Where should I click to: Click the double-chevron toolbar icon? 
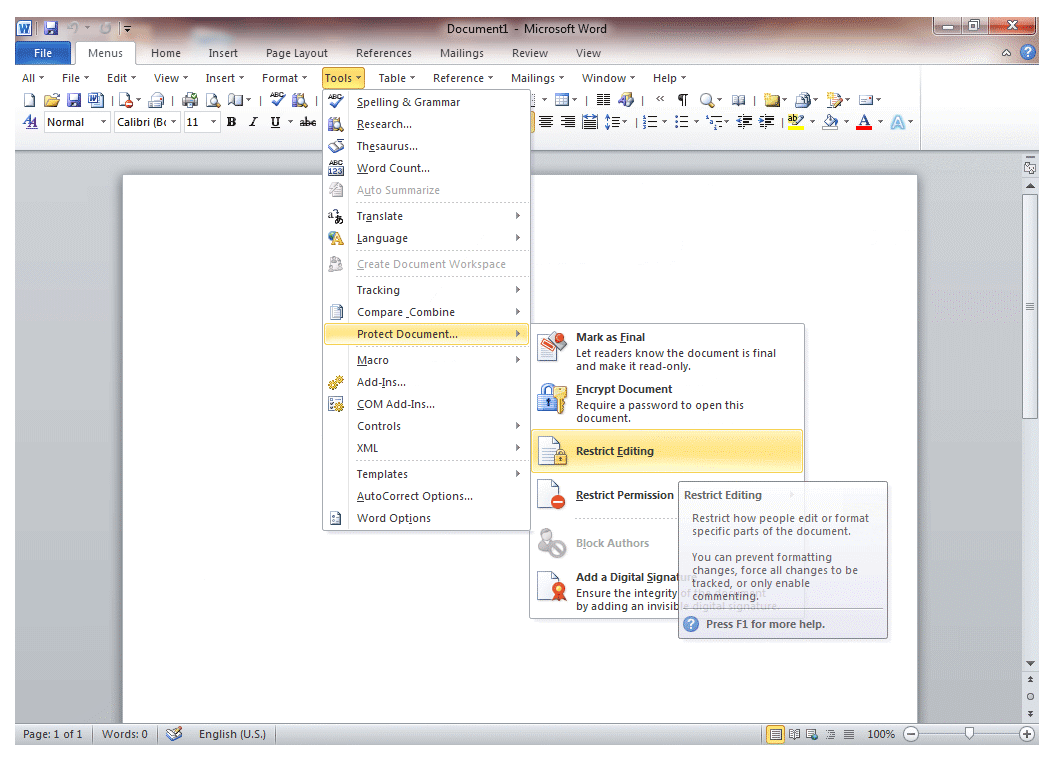coord(660,99)
